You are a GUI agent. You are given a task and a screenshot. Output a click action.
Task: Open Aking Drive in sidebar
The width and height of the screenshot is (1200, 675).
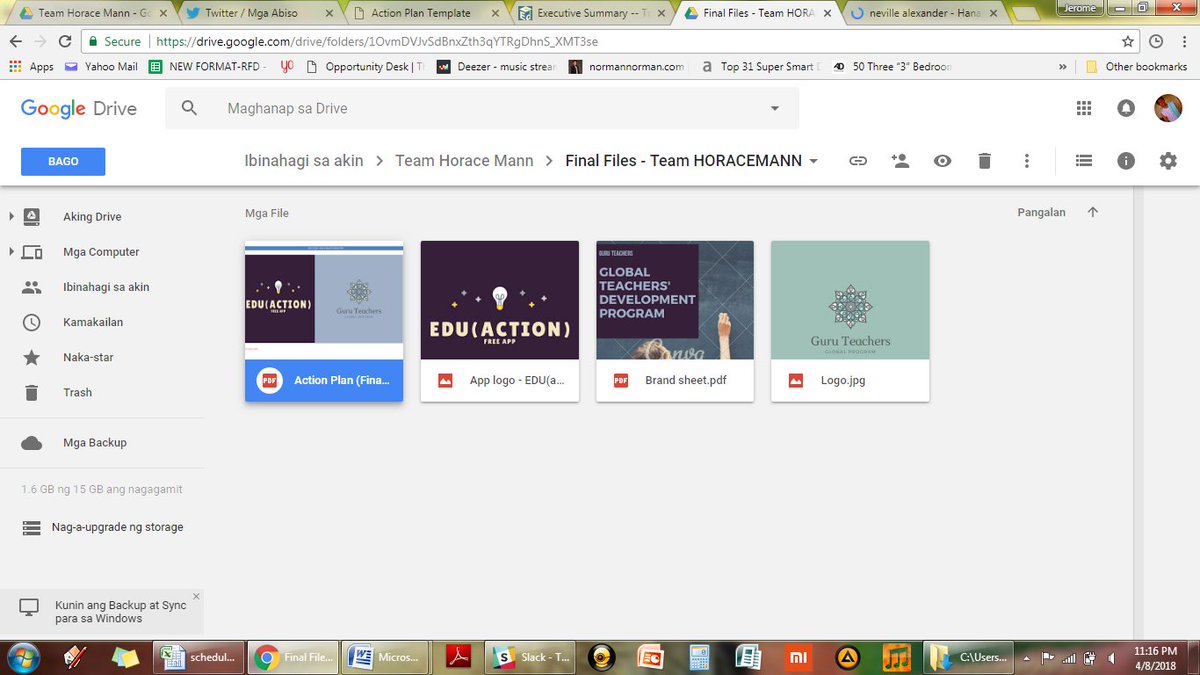[x=92, y=217]
